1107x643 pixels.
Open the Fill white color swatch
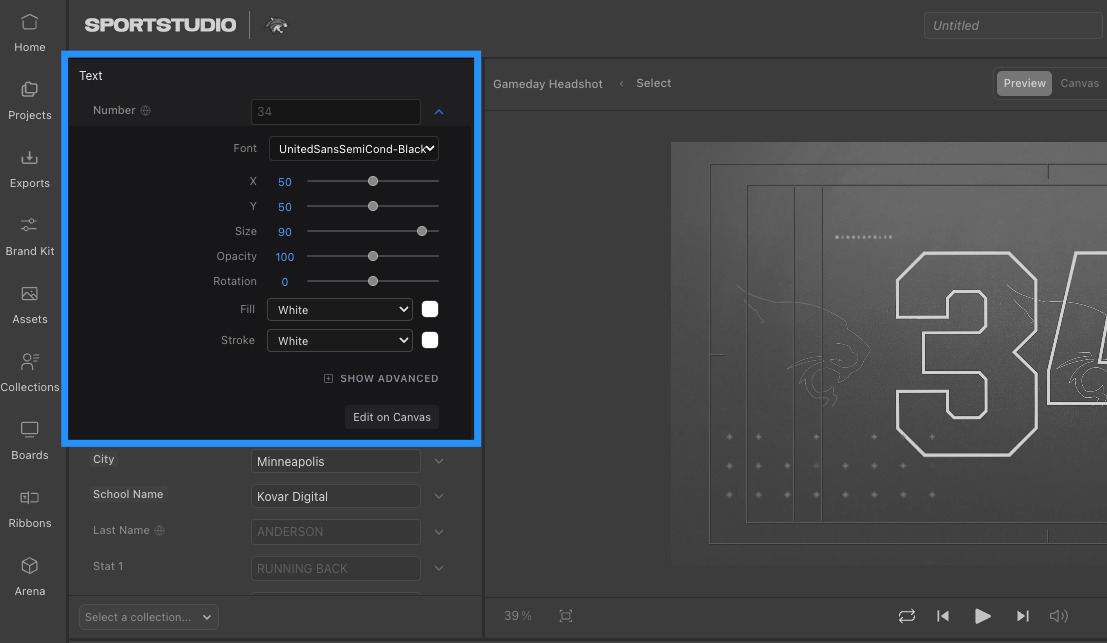pyautogui.click(x=430, y=309)
